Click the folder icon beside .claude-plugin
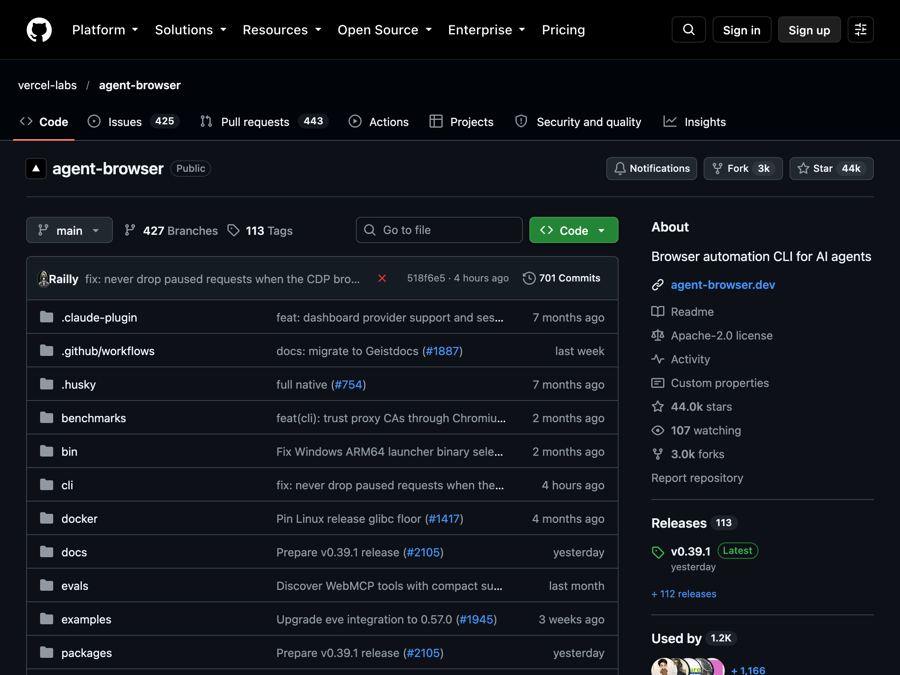 click(46, 317)
